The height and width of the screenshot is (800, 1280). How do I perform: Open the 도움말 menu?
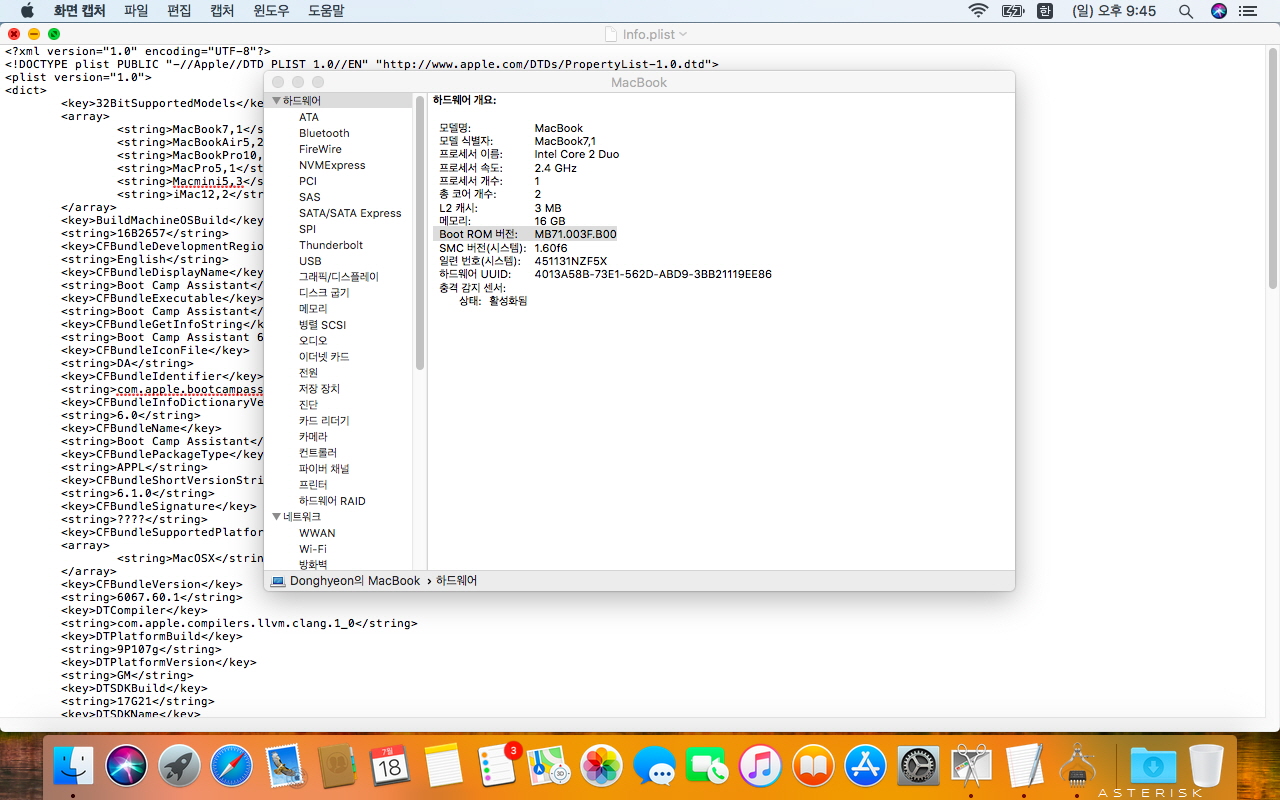(325, 11)
